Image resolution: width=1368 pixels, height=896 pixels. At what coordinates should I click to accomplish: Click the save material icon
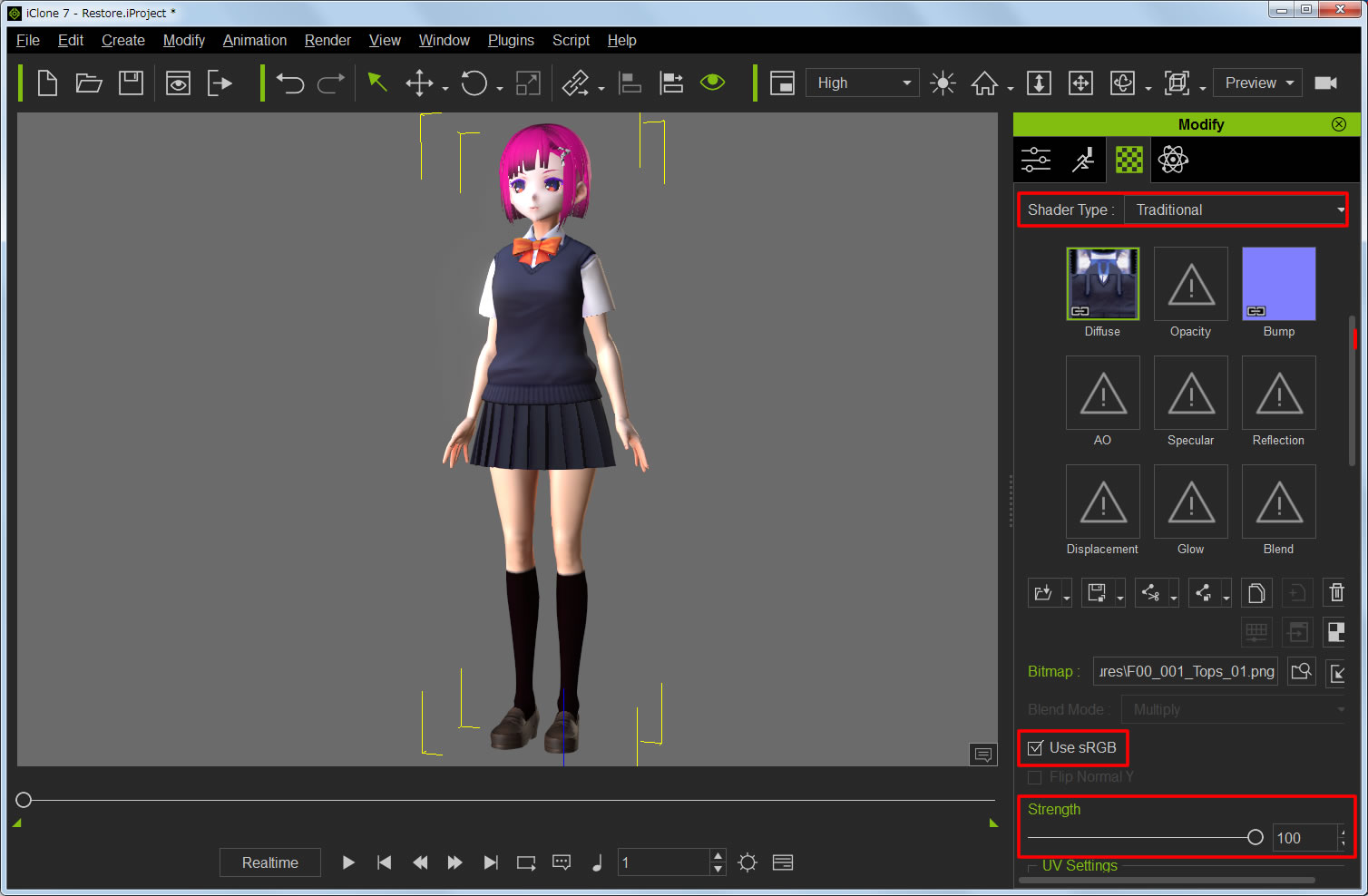pyautogui.click(x=1098, y=593)
